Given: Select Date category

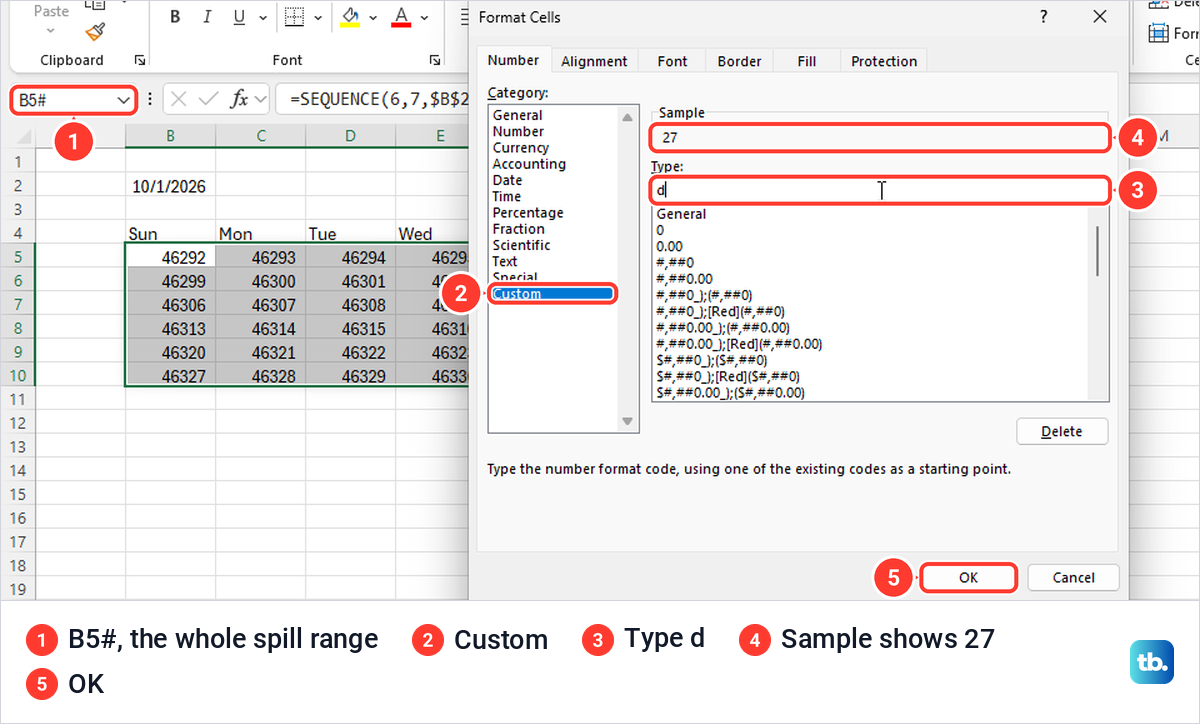Looking at the screenshot, I should [507, 180].
